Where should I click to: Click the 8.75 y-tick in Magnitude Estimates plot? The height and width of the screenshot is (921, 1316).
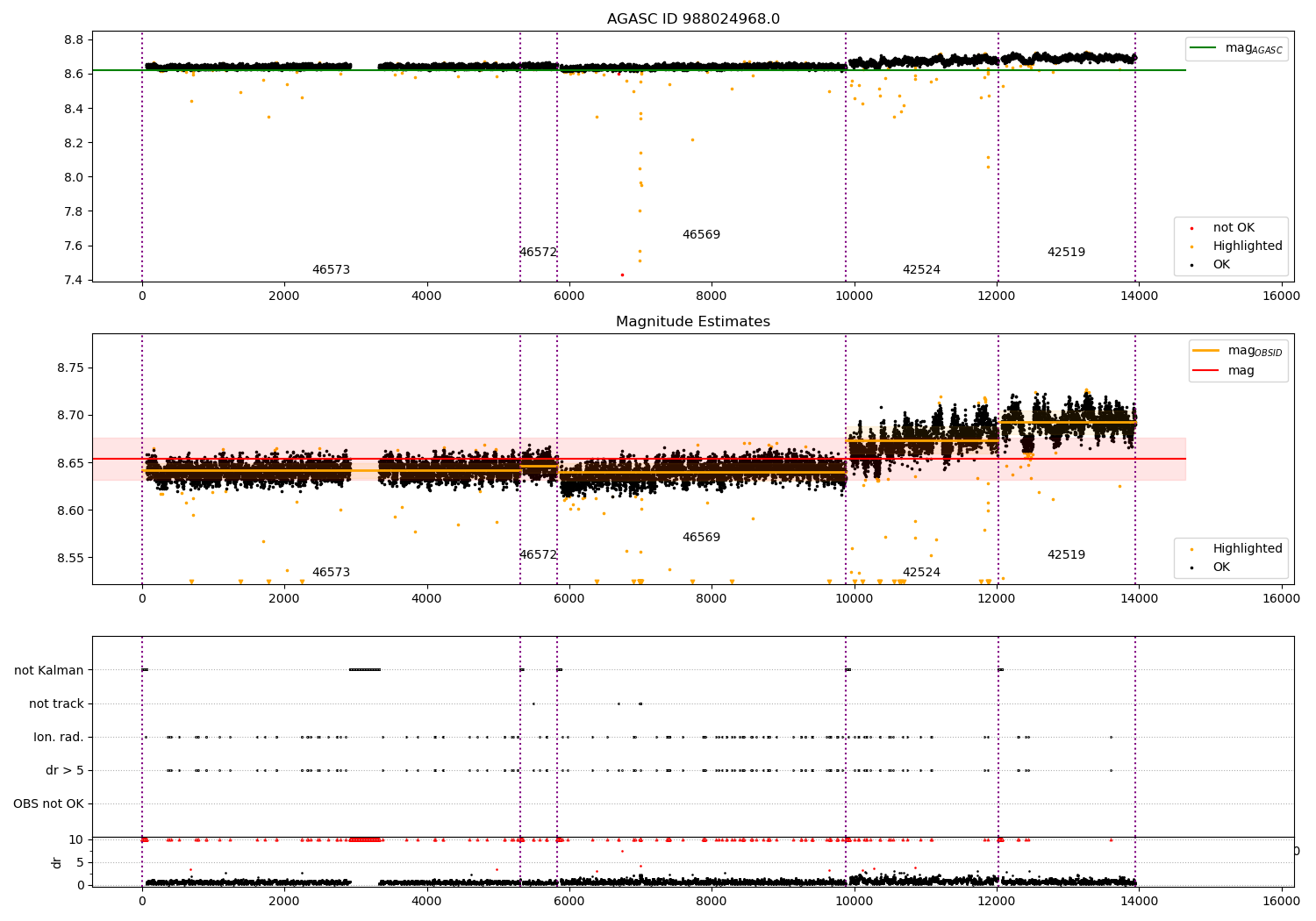[x=71, y=368]
